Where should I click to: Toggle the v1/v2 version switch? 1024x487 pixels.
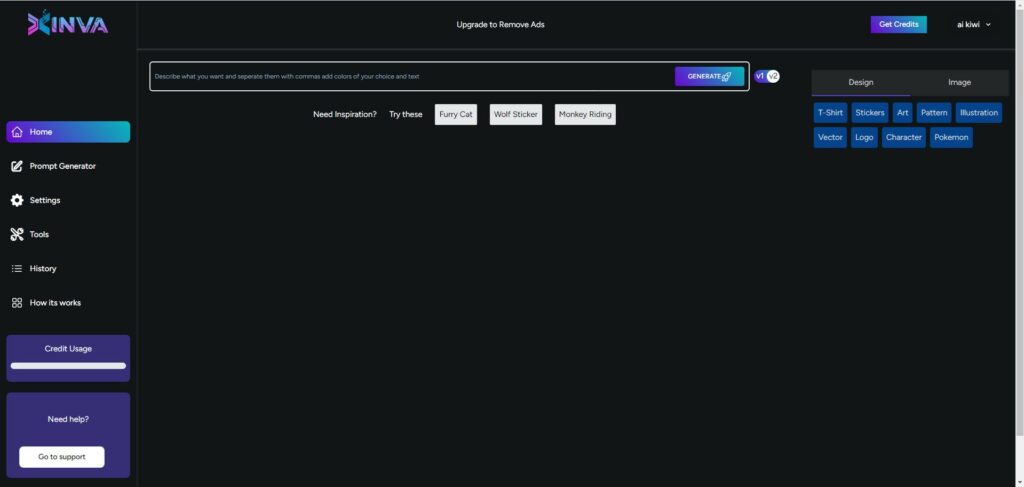click(x=767, y=76)
